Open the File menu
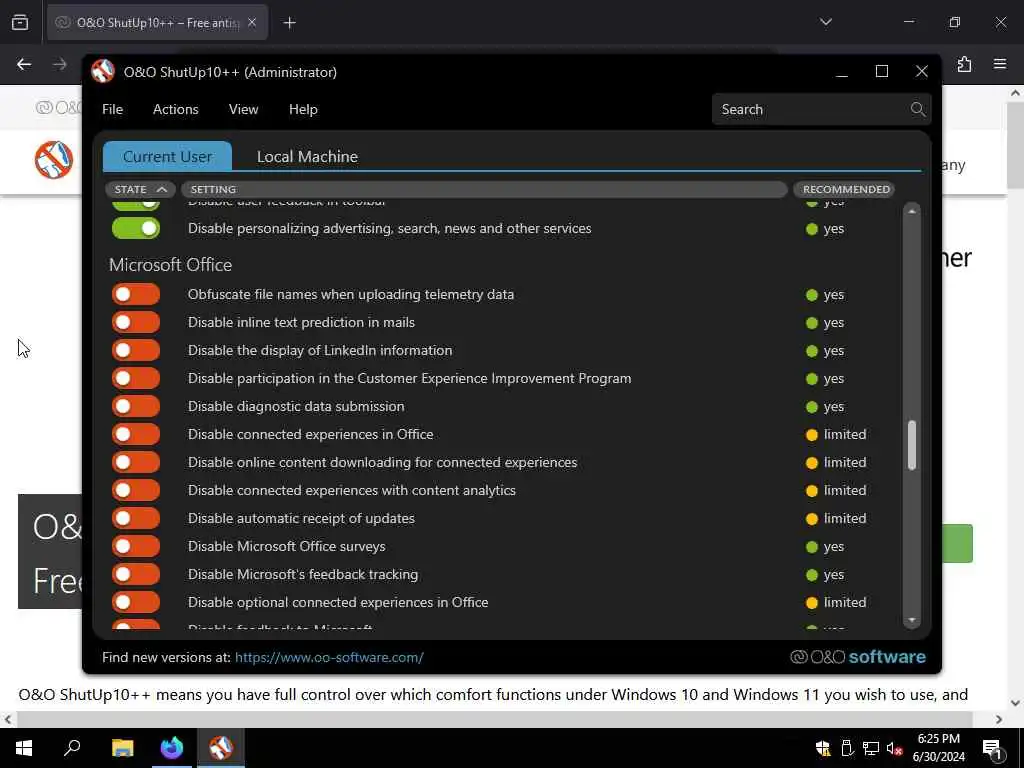This screenshot has height=768, width=1024. [x=112, y=109]
